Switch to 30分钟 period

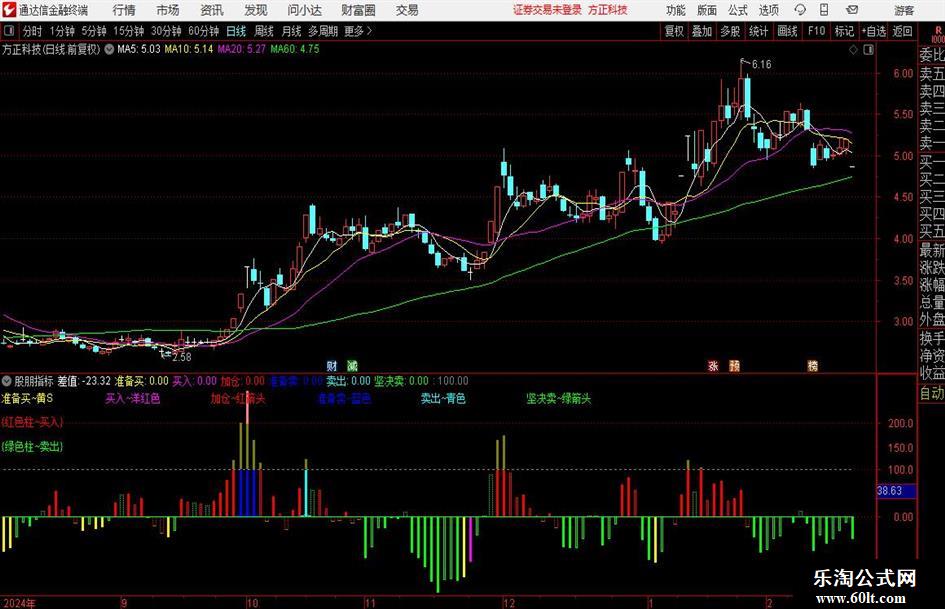(x=166, y=31)
